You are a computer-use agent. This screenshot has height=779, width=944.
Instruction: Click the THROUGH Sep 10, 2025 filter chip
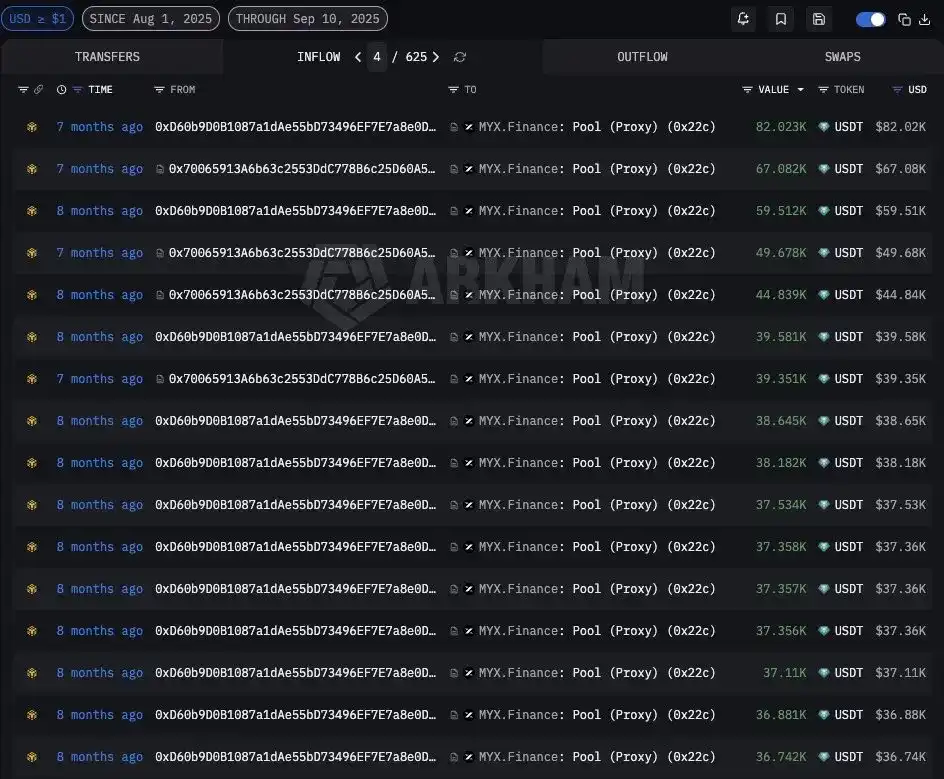coord(308,19)
